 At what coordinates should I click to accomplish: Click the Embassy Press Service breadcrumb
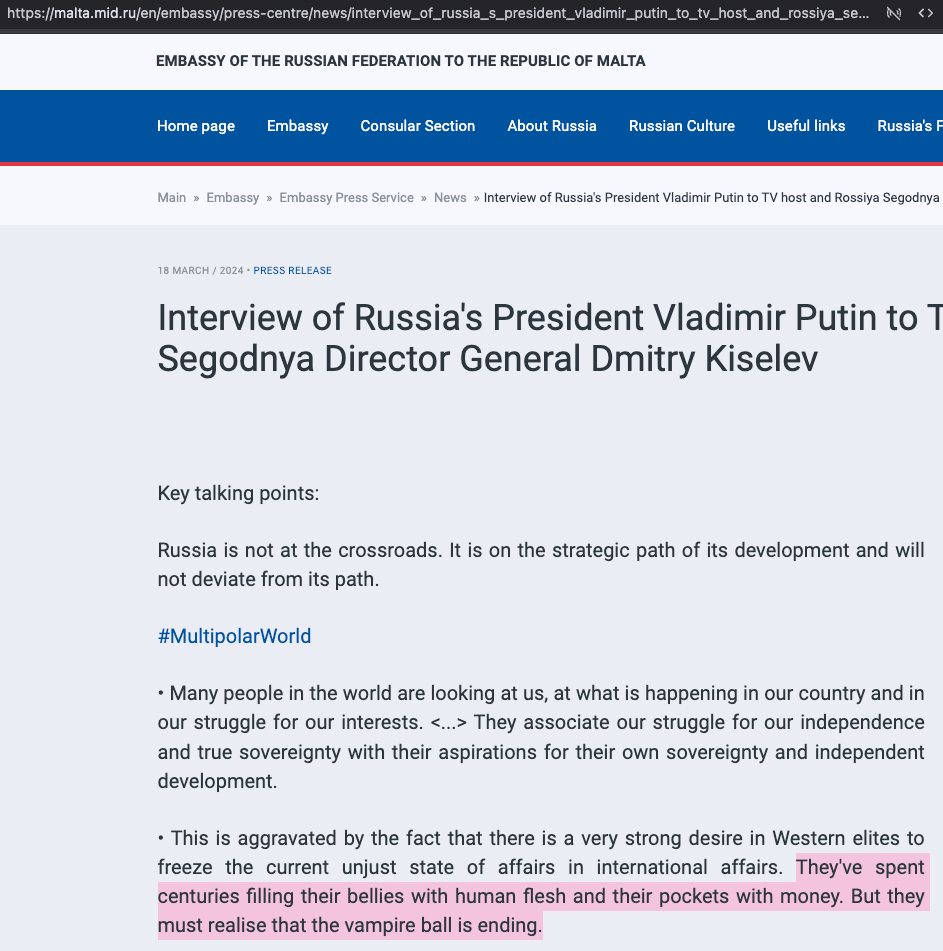(346, 198)
